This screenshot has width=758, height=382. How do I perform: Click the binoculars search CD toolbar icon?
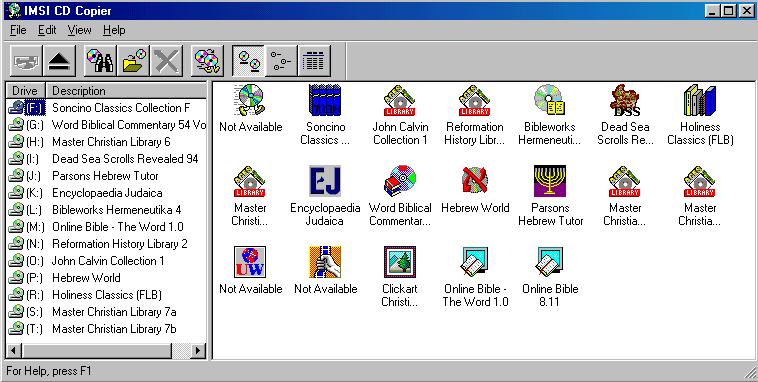coord(100,61)
